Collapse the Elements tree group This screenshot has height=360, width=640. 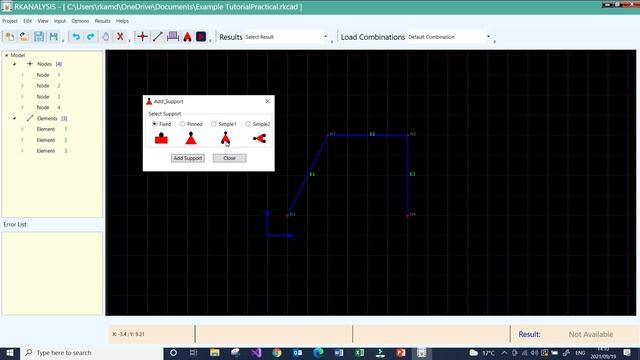click(15, 118)
